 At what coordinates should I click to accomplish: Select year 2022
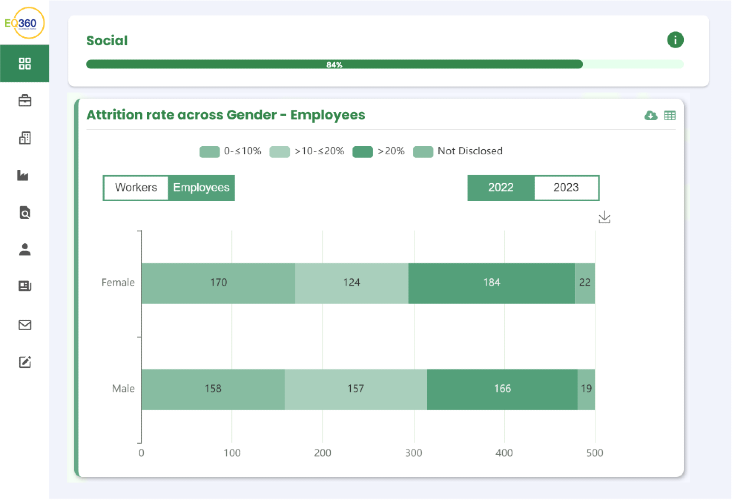(501, 188)
